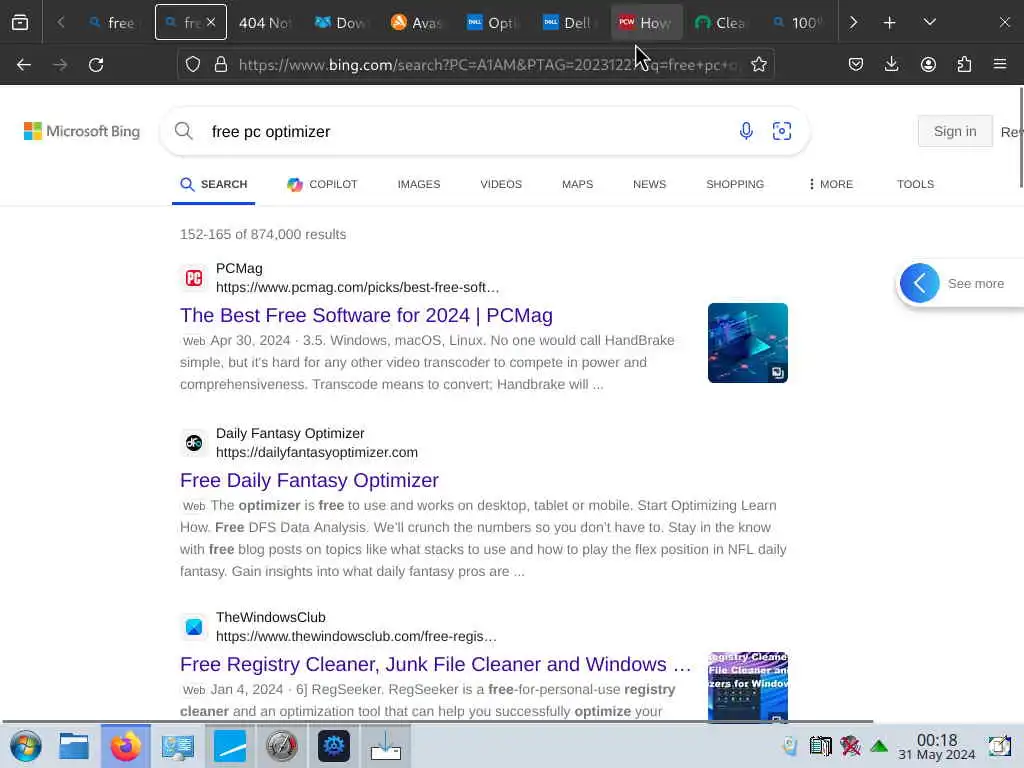
Task: Go back to the previous page
Action: (x=24, y=65)
